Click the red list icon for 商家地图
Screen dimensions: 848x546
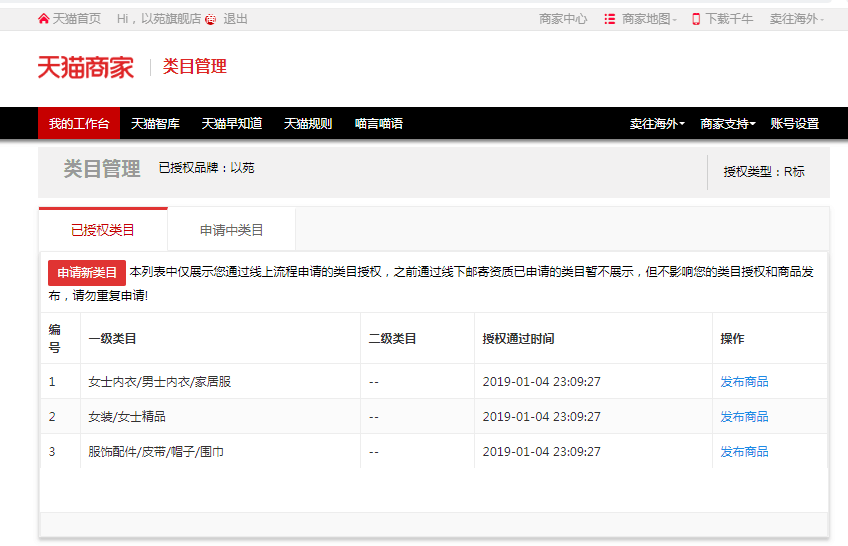[x=610, y=19]
